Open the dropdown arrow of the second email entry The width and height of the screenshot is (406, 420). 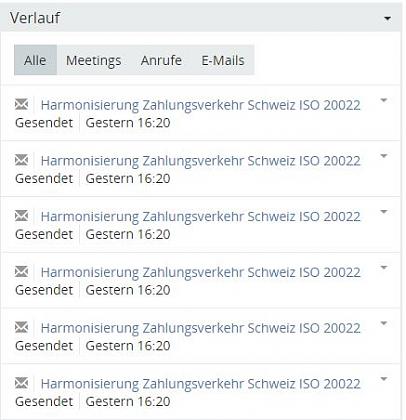pos(384,156)
